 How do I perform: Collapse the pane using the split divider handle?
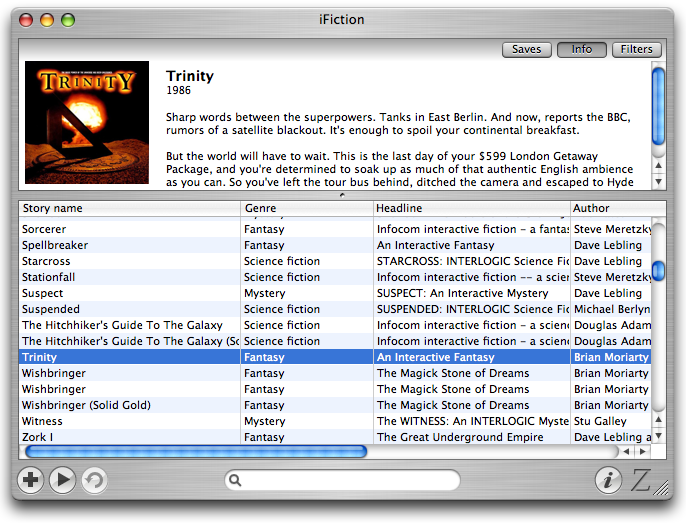pyautogui.click(x=342, y=195)
